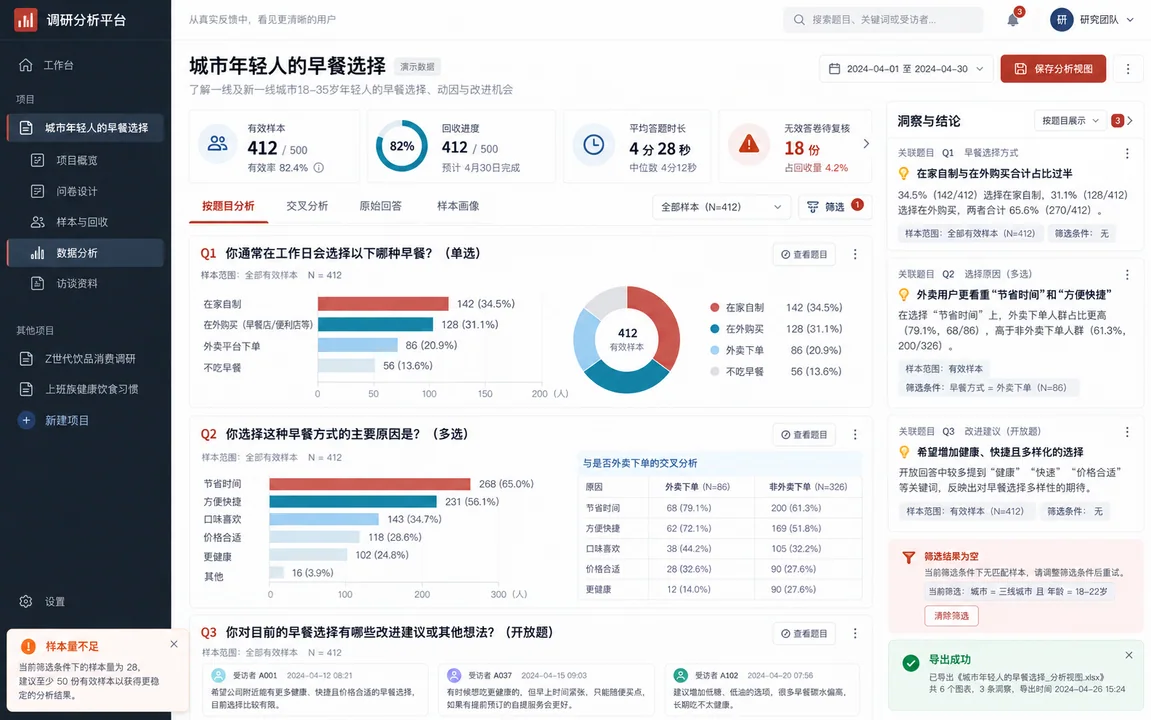Open date range 2024-04-01 至 2024-04-30 dropdown
The image size is (1151, 720).
pos(907,69)
